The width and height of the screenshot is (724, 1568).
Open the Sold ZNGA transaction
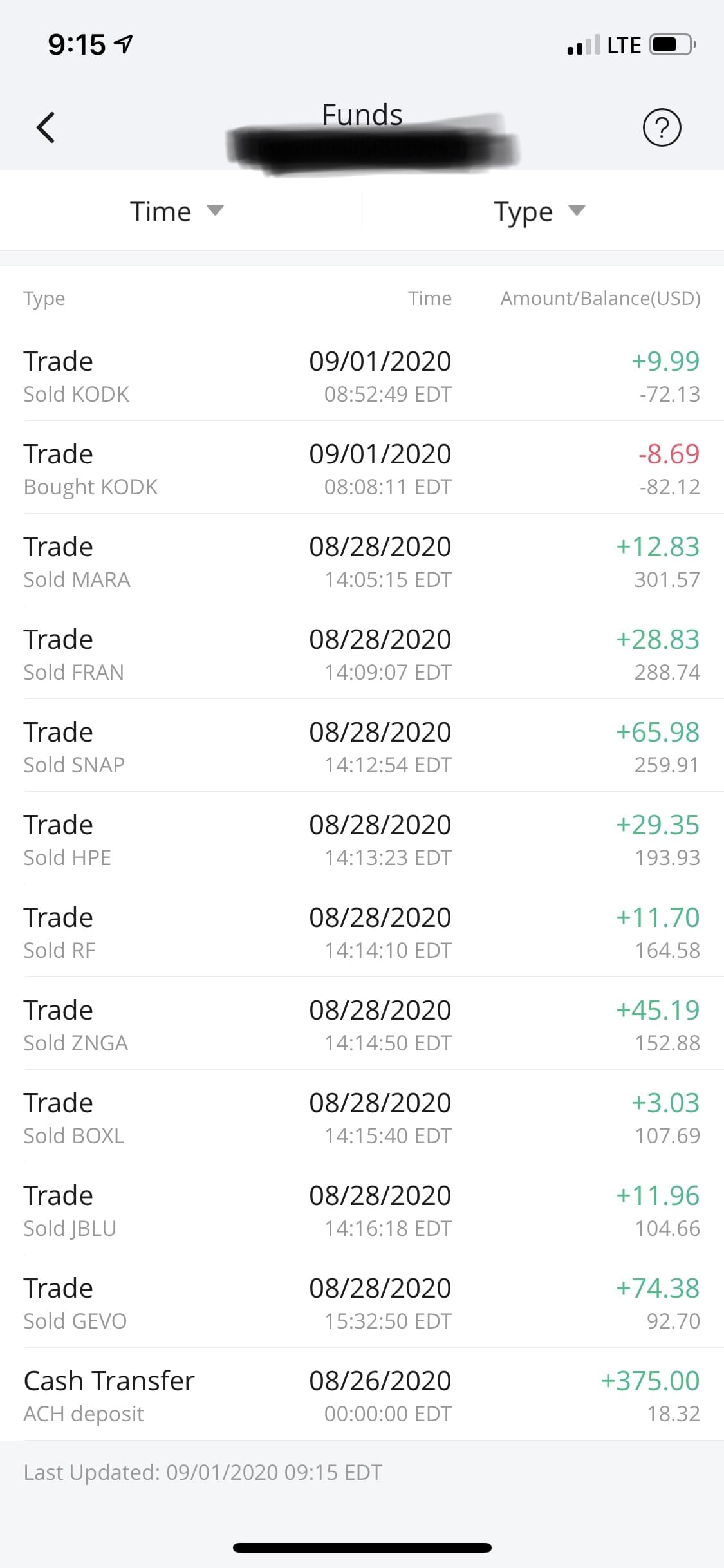(362, 1025)
